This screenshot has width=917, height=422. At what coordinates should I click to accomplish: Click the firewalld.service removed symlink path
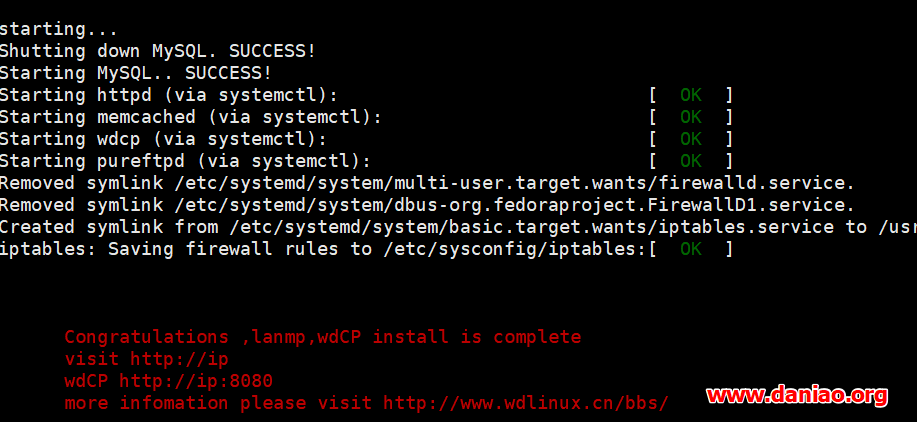[515, 183]
